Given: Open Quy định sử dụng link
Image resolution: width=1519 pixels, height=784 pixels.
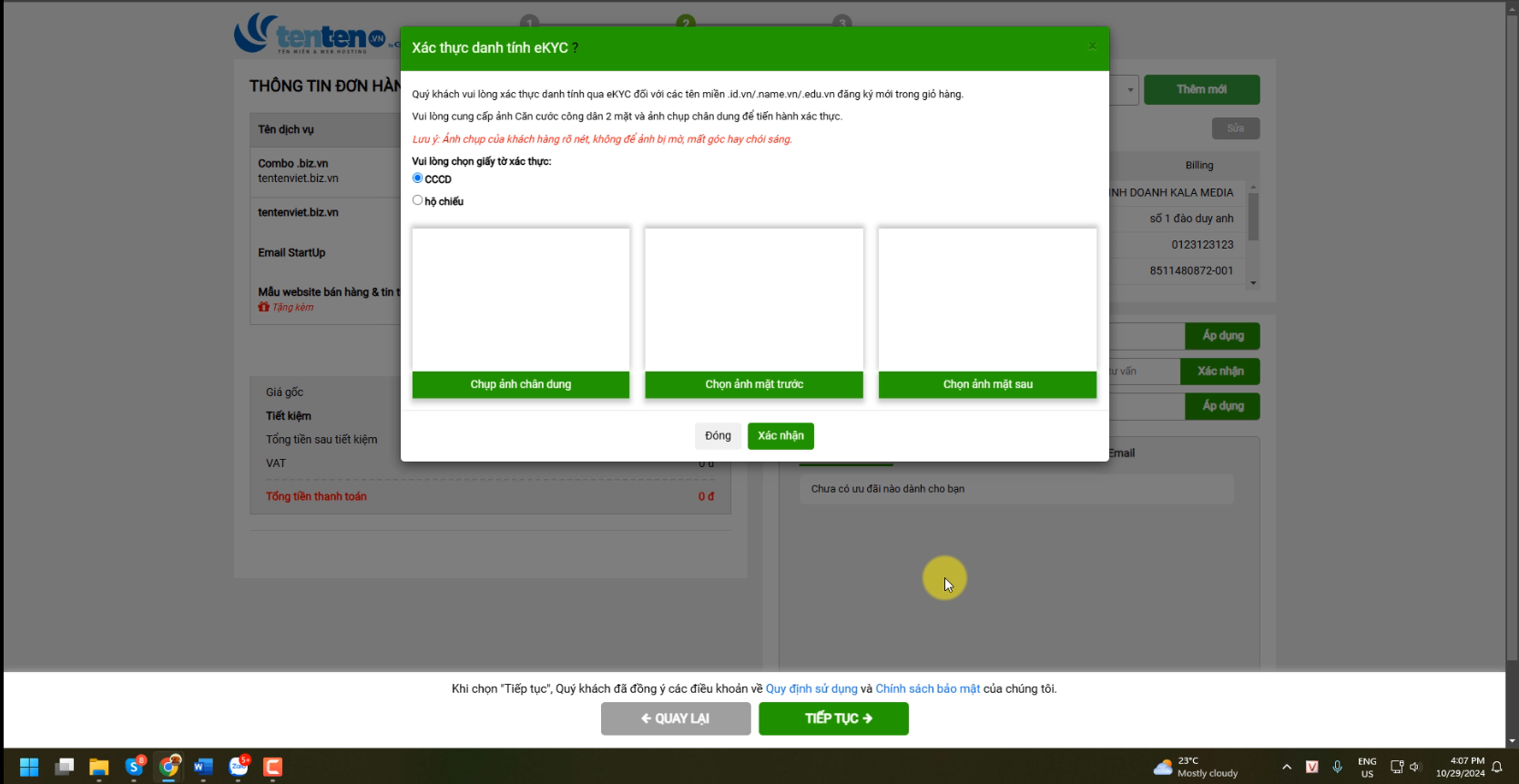Looking at the screenshot, I should click(811, 688).
